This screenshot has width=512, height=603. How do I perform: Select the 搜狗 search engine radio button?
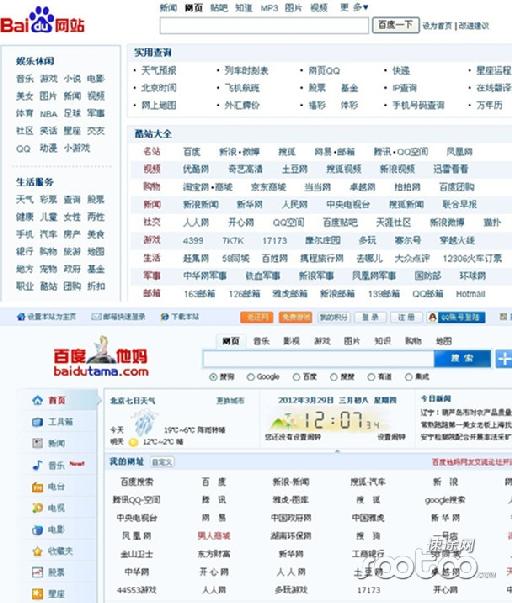pos(213,377)
